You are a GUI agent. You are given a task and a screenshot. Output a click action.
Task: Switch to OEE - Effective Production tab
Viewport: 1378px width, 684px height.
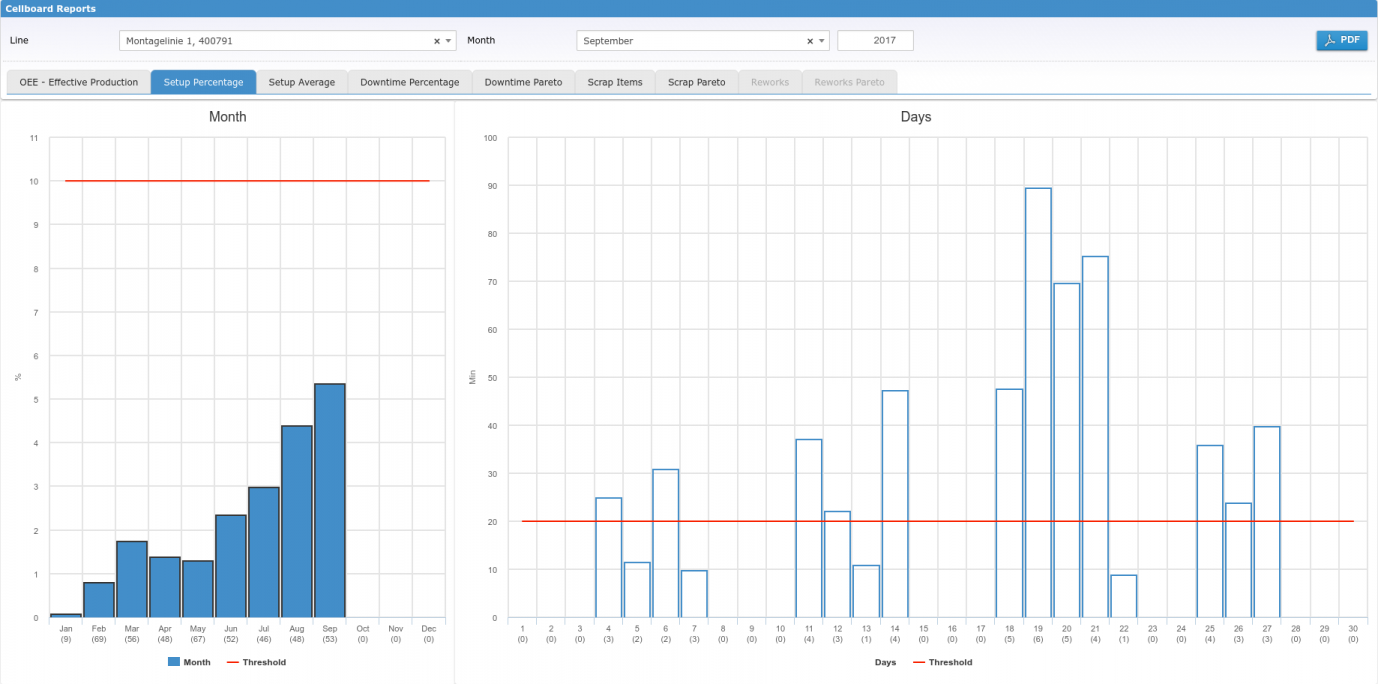79,82
